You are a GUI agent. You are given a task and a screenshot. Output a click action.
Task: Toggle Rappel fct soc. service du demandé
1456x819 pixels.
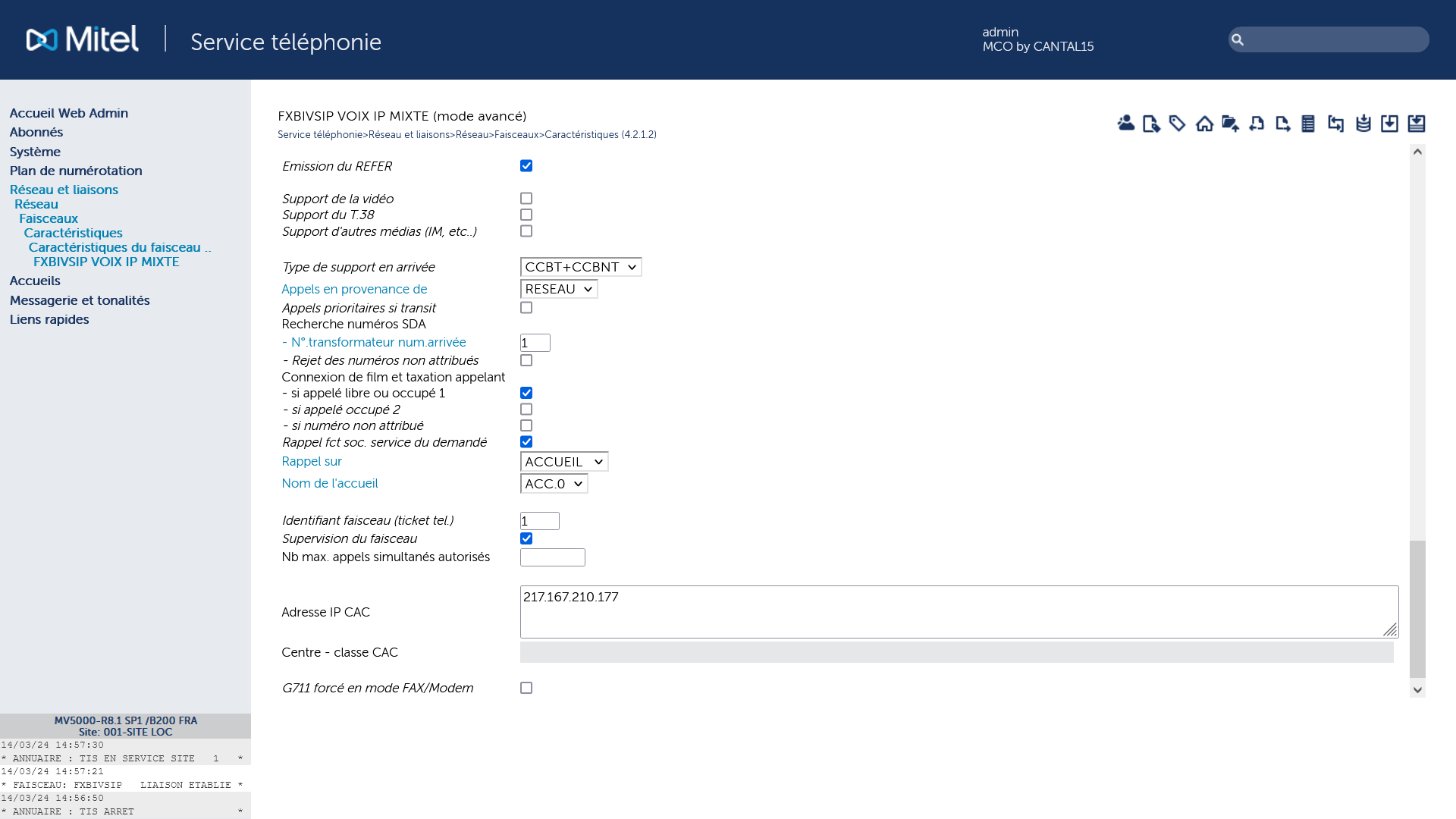pyautogui.click(x=526, y=442)
